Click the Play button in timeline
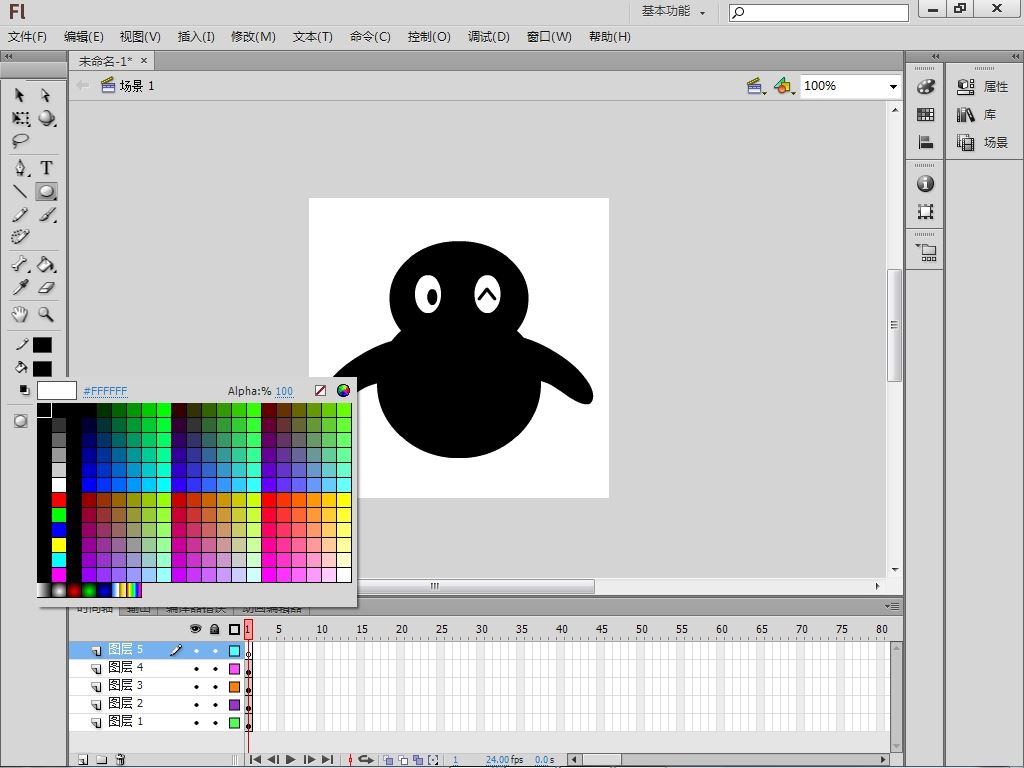 point(291,760)
